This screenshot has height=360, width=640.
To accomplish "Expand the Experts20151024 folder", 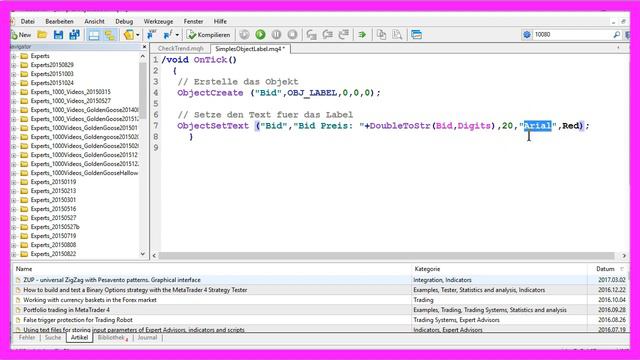I will (x=13, y=83).
